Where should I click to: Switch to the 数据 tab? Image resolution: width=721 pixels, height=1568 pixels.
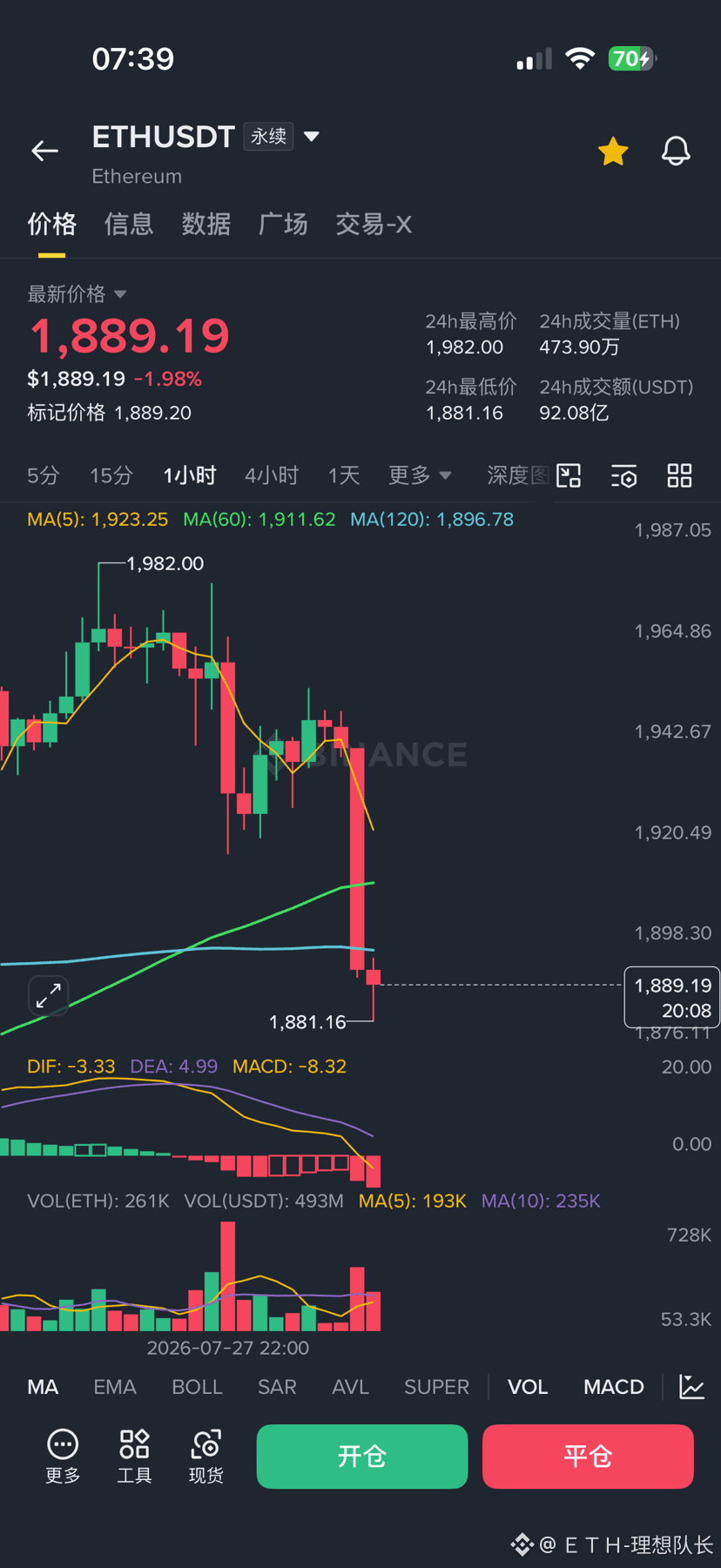[x=206, y=225]
